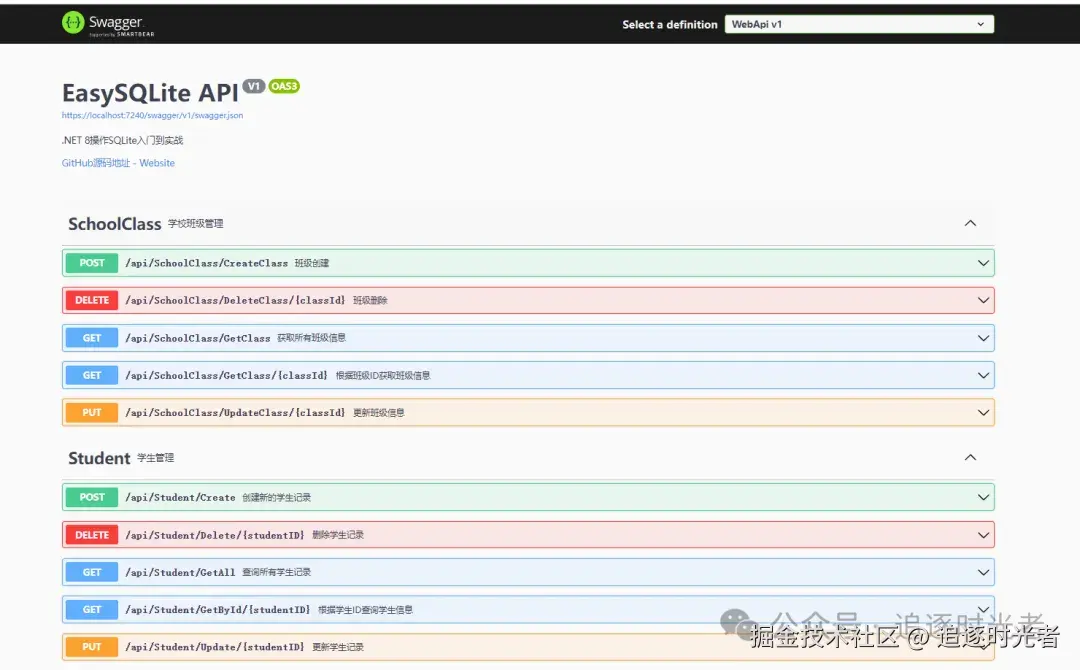Click GET badge of Student/GetById endpoint
This screenshot has width=1080, height=670.
click(92, 609)
